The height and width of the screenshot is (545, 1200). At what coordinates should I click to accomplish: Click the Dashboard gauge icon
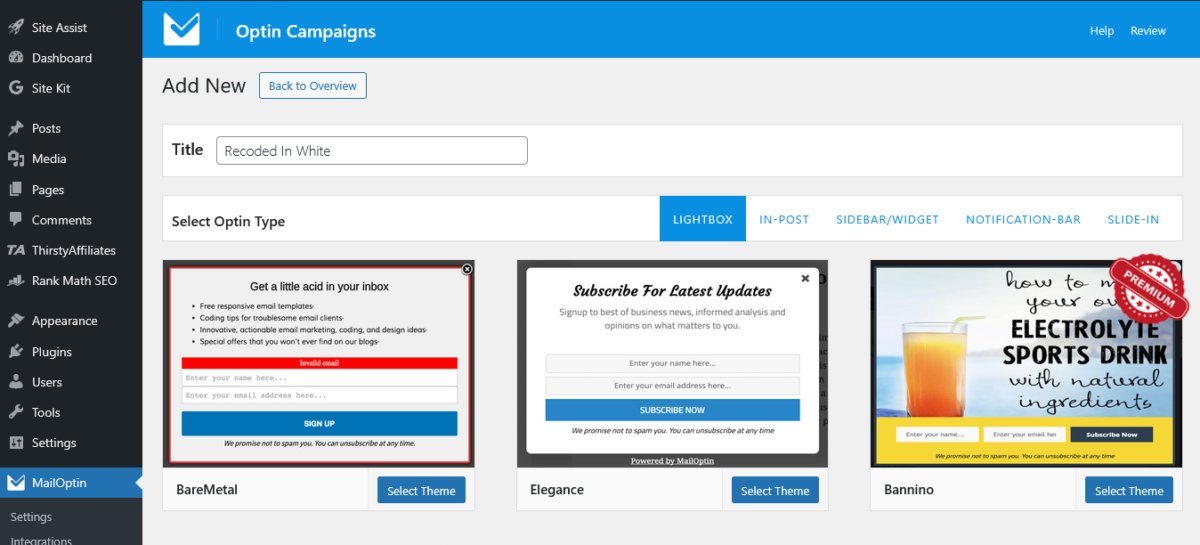tap(15, 58)
